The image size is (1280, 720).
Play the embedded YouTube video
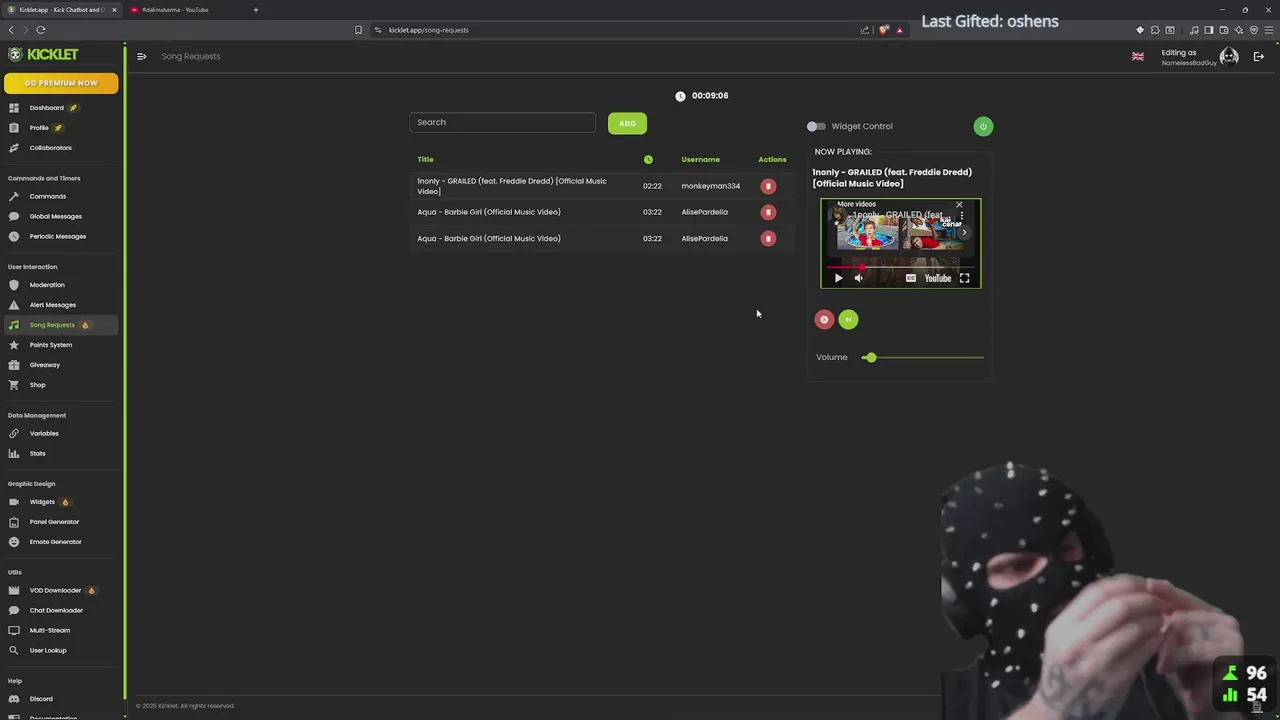pos(838,278)
